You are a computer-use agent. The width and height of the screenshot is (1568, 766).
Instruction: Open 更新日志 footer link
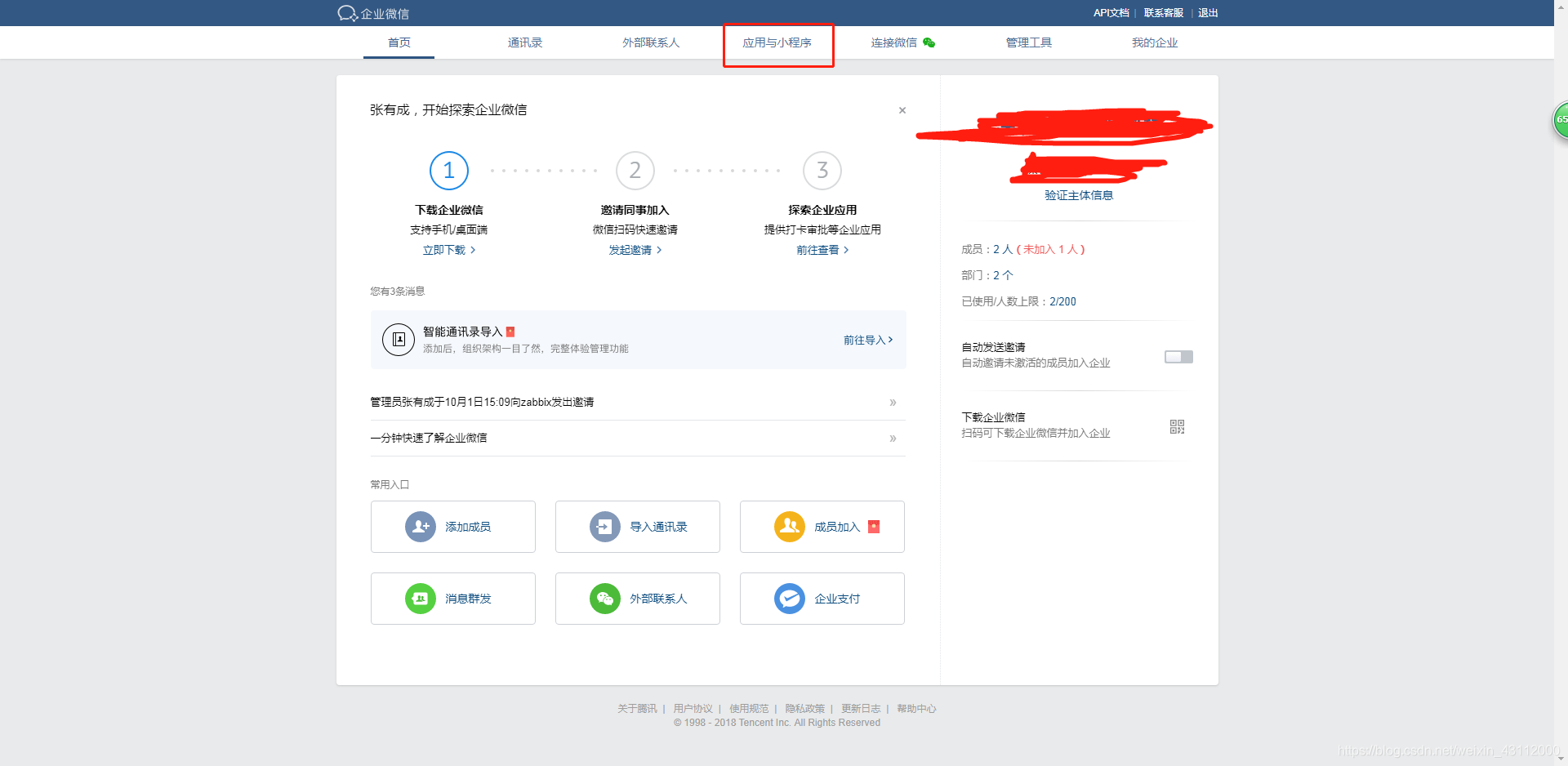861,709
